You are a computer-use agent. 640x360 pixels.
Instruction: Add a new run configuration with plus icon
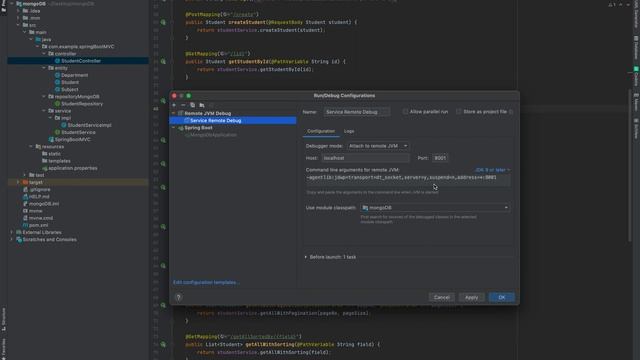point(174,105)
